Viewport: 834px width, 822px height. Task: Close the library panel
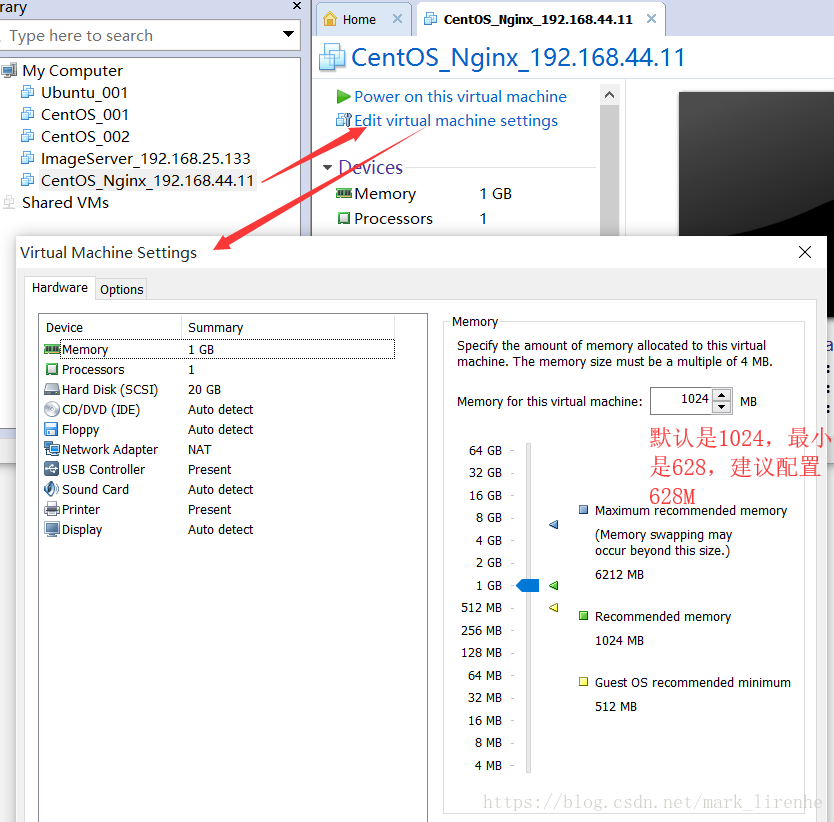297,5
